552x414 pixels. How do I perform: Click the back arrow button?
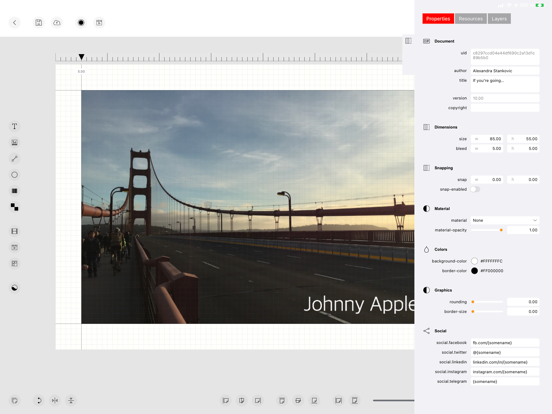tap(14, 23)
